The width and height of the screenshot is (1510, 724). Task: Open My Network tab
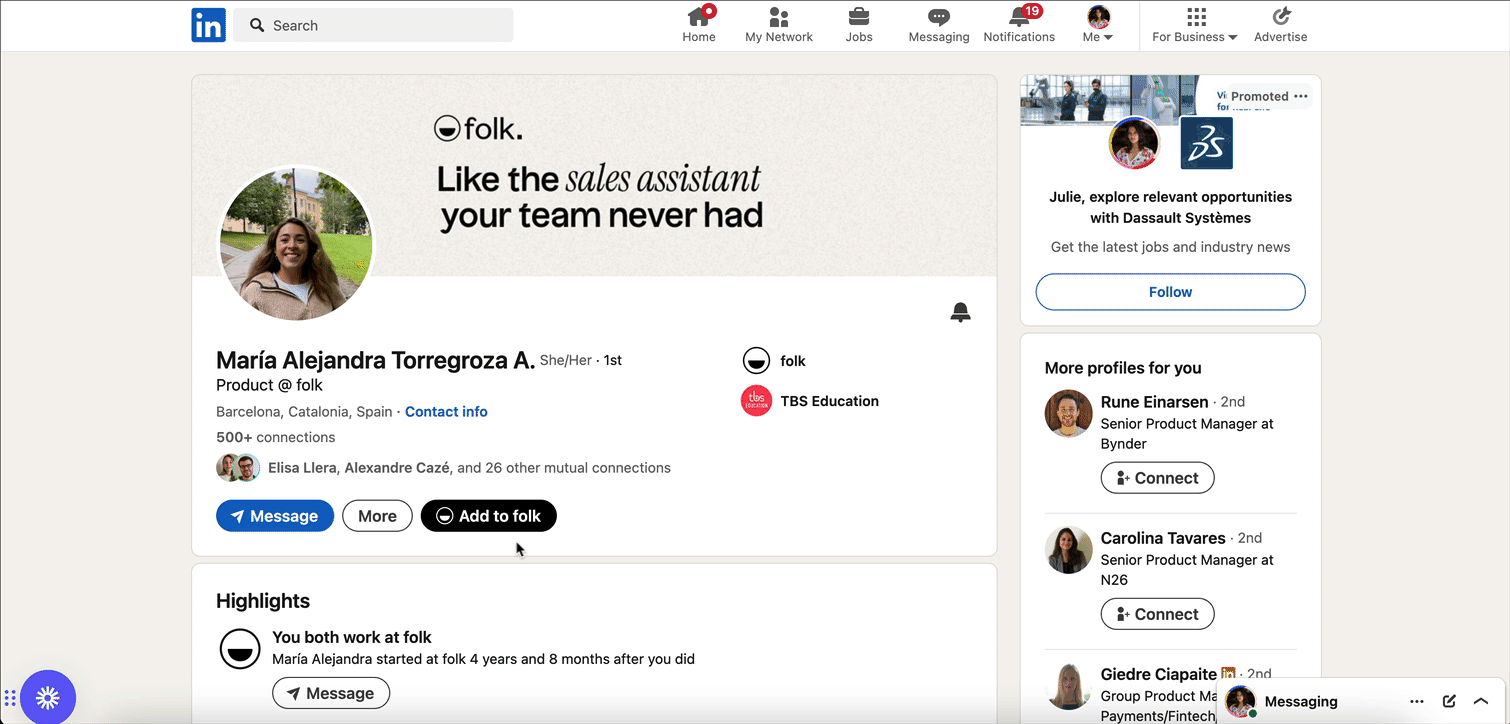(779, 25)
